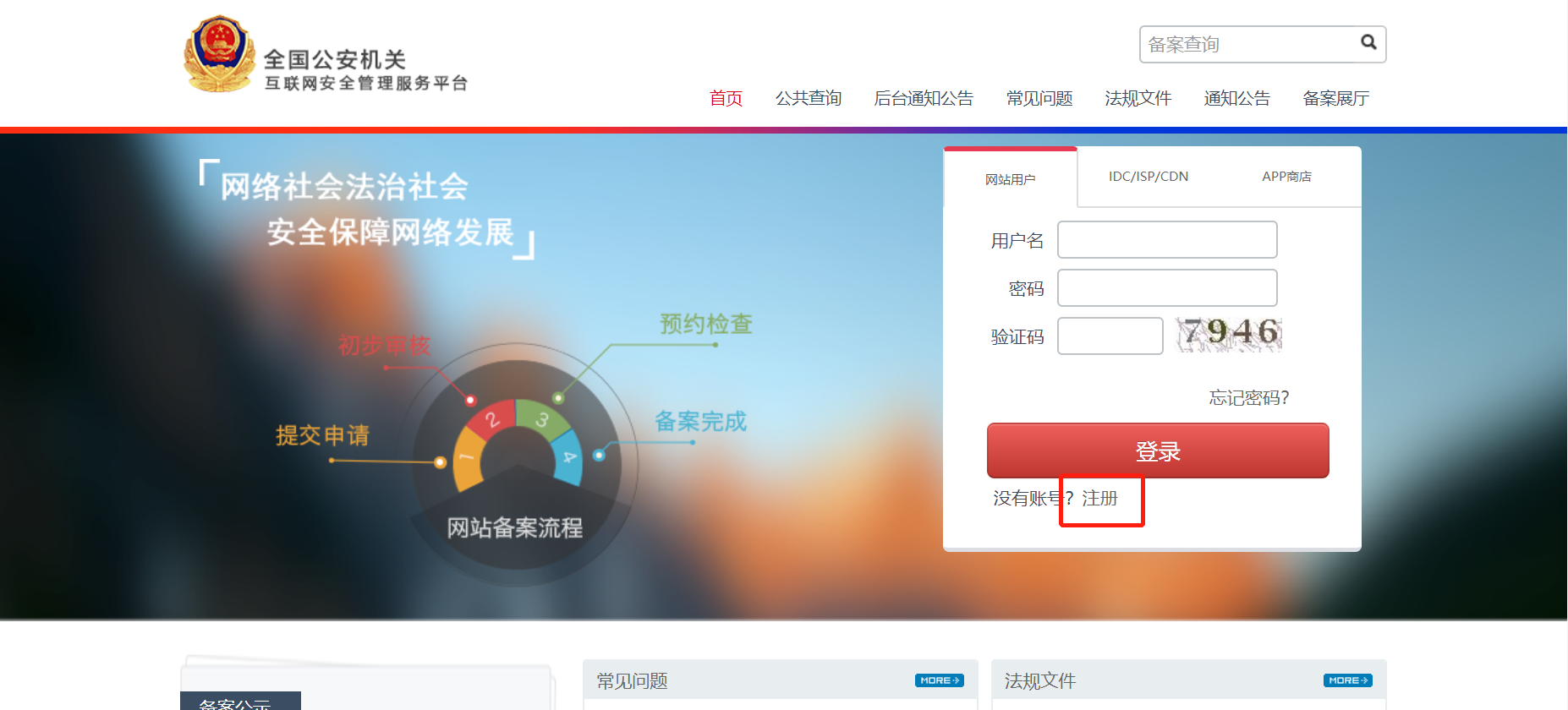1568x710 pixels.
Task: Click the 备案公示 tab header
Action: [x=240, y=702]
